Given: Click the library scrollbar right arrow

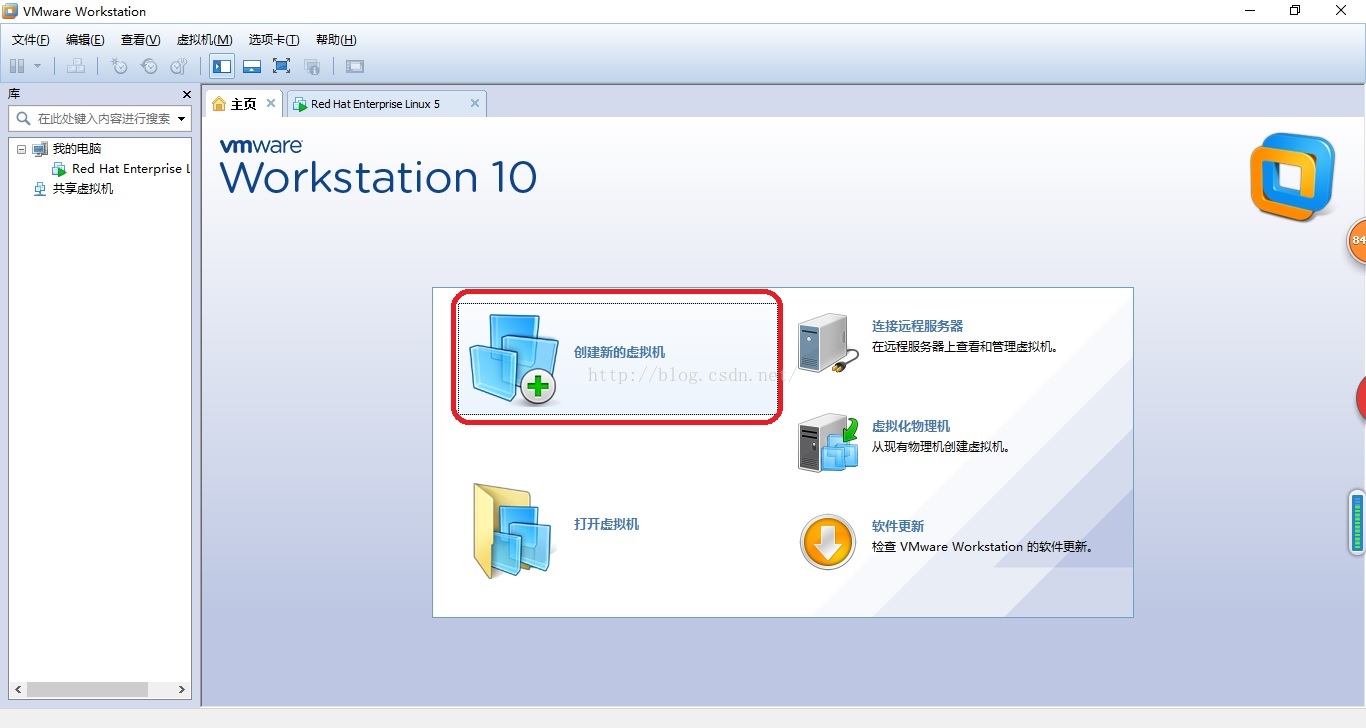Looking at the screenshot, I should (182, 689).
